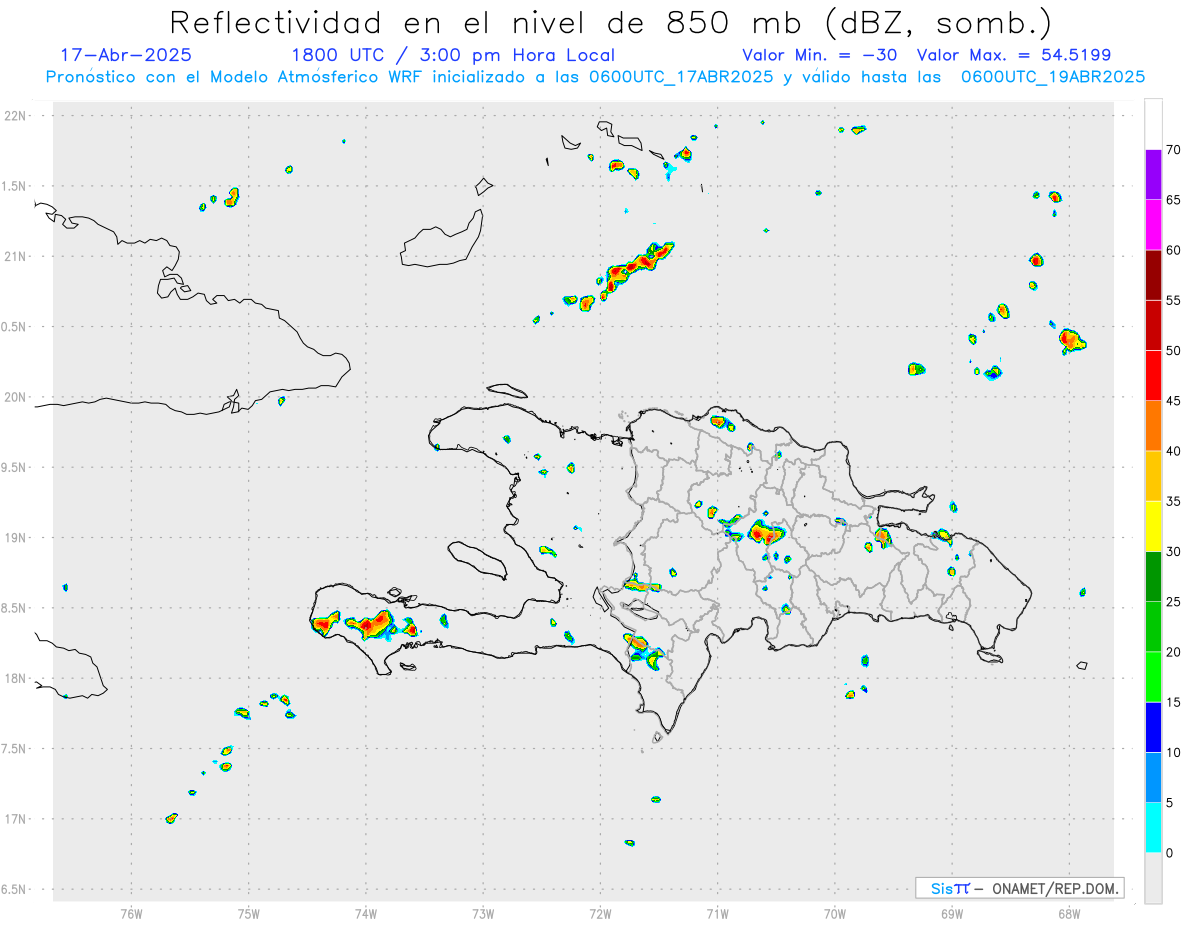Click the '72W' longitude label
1200x927 pixels.
coord(600,914)
